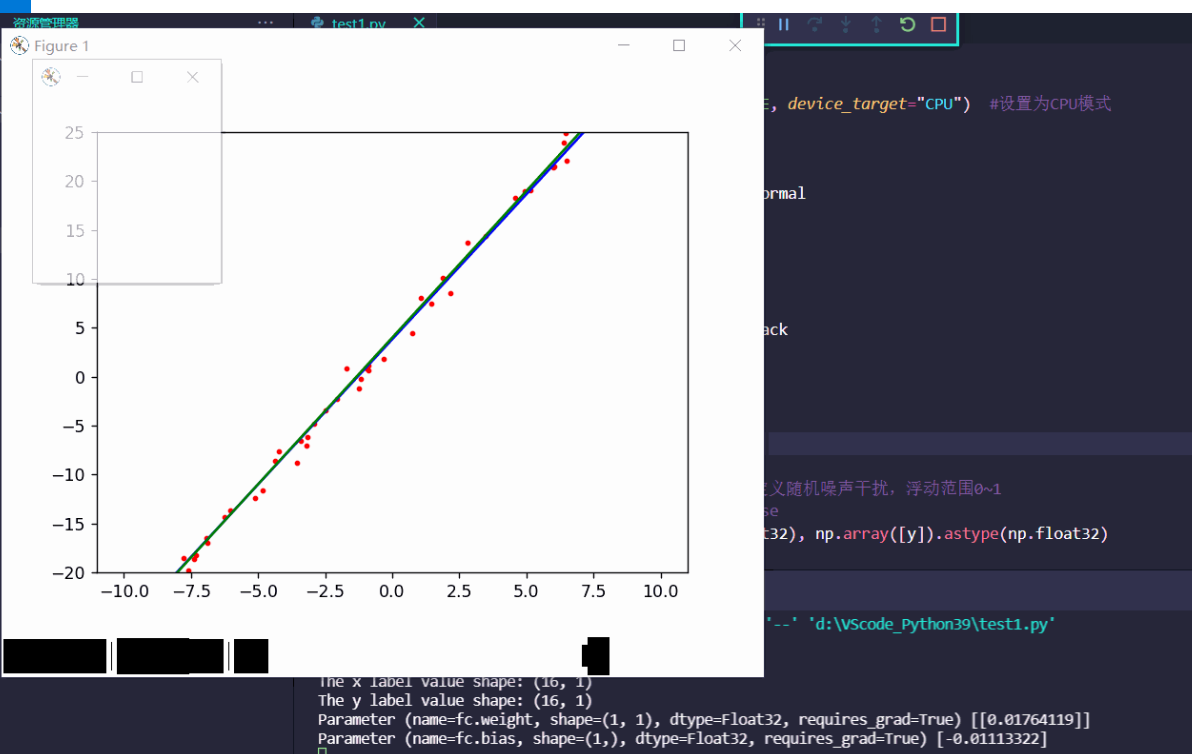Click the terminal path 'd:\VScode_Python39\test1.py'
The height and width of the screenshot is (754, 1192).
tap(931, 624)
